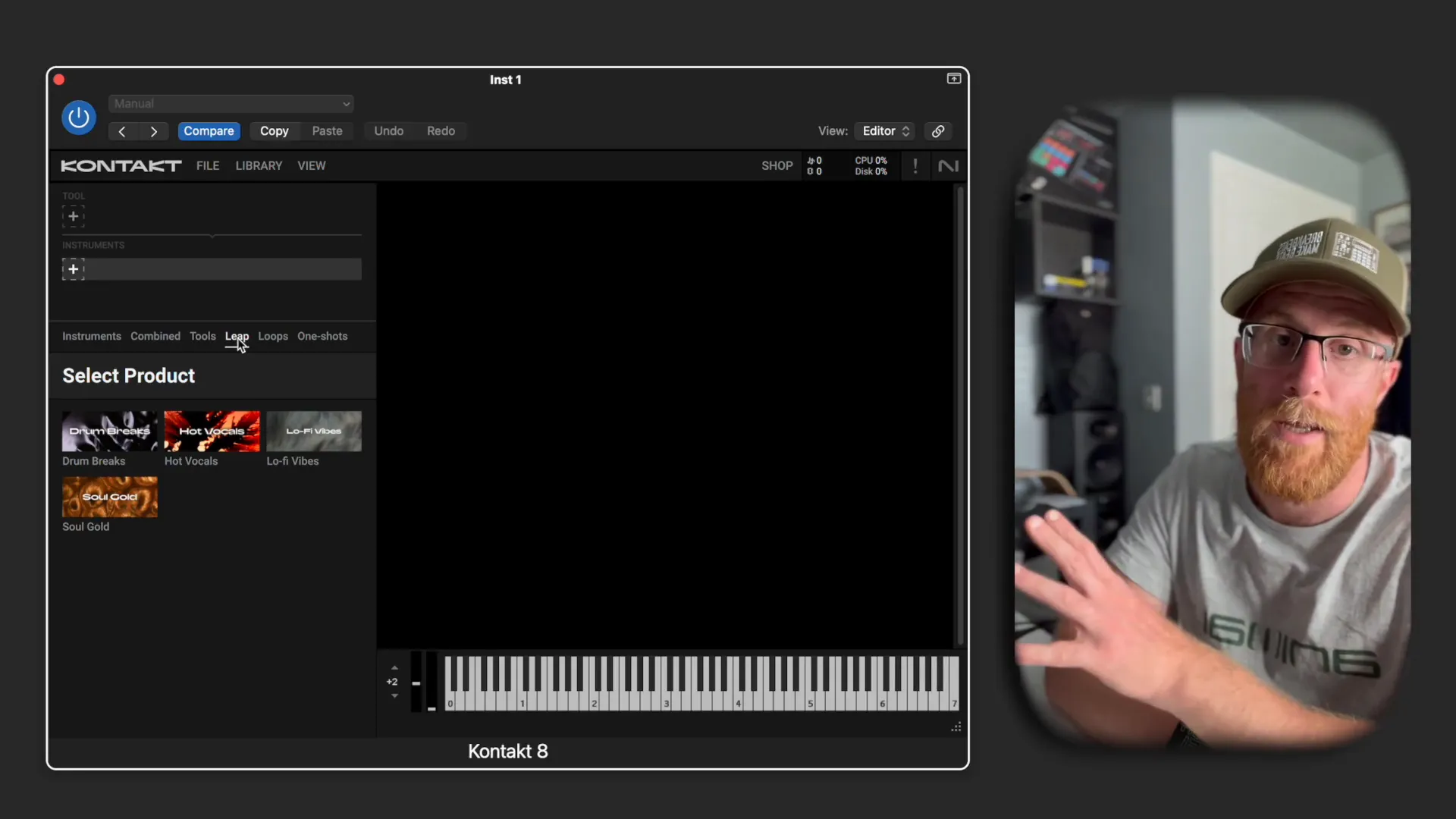Toggle the link chain icon
This screenshot has width=1456, height=819.
tap(938, 131)
